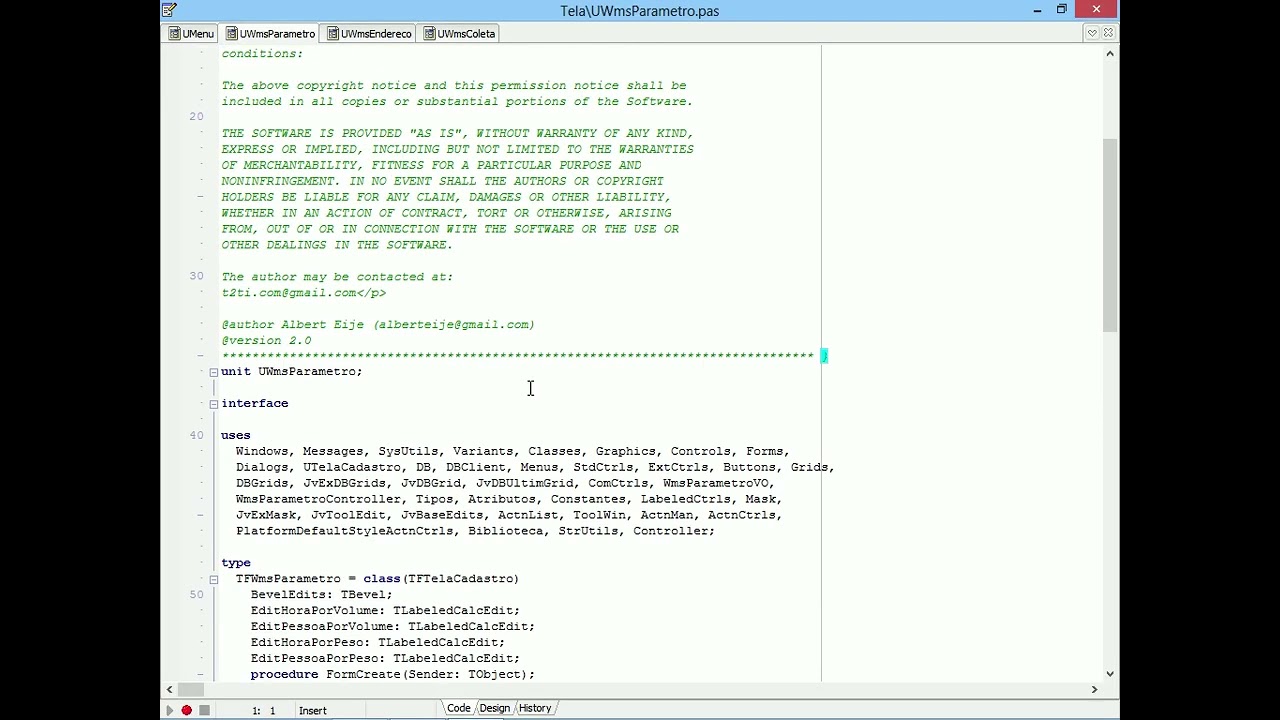Image resolution: width=1280 pixels, height=720 pixels.
Task: Click 'BevelEdits: TBevel;' declaration
Action: point(322,595)
